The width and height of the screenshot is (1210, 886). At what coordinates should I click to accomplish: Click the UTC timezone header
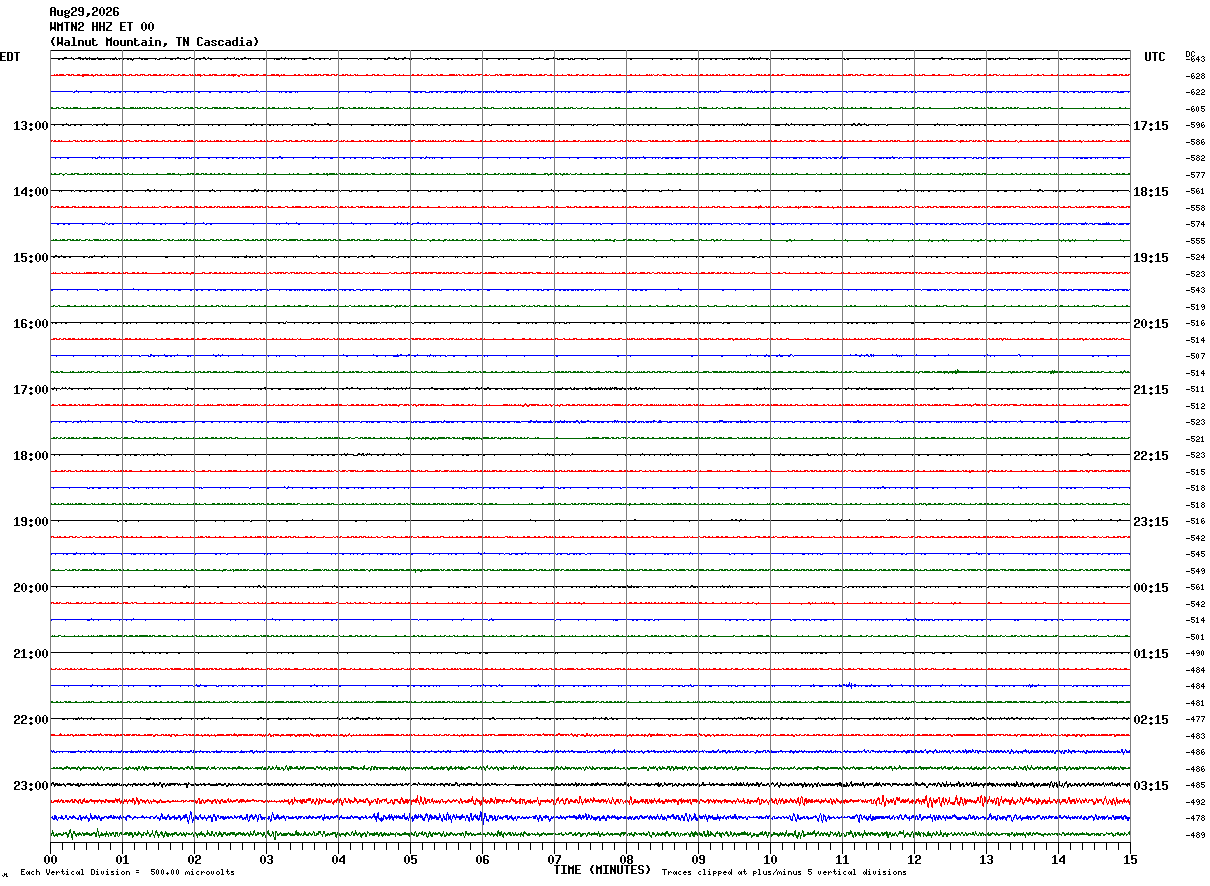(1155, 57)
